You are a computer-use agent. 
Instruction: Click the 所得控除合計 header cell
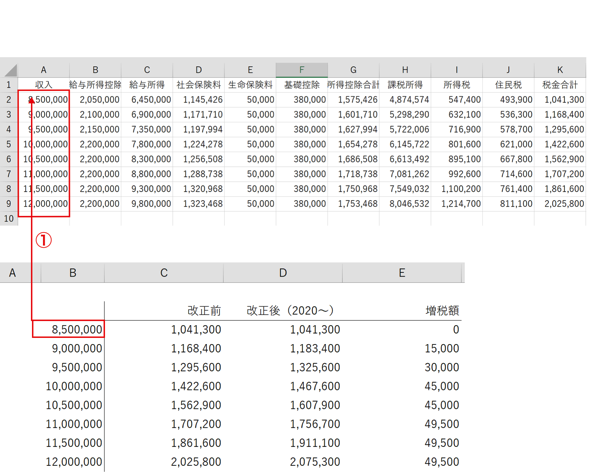(353, 85)
